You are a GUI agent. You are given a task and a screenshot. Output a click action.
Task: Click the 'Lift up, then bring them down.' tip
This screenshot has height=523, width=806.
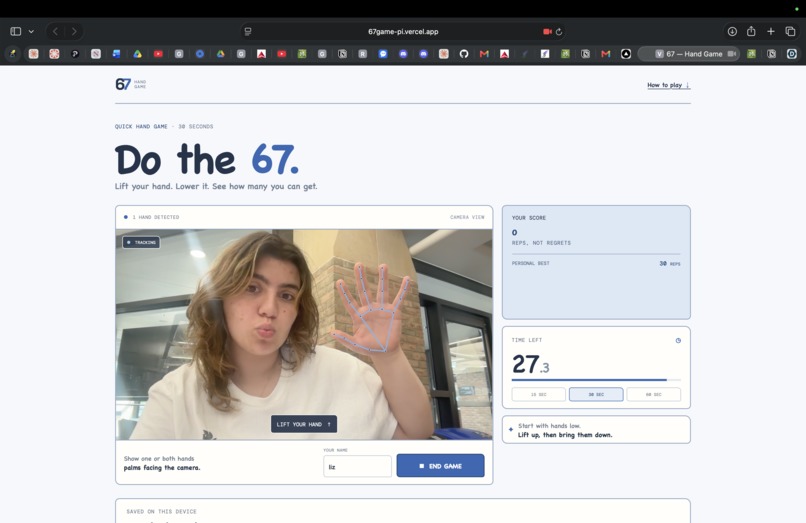565,435
